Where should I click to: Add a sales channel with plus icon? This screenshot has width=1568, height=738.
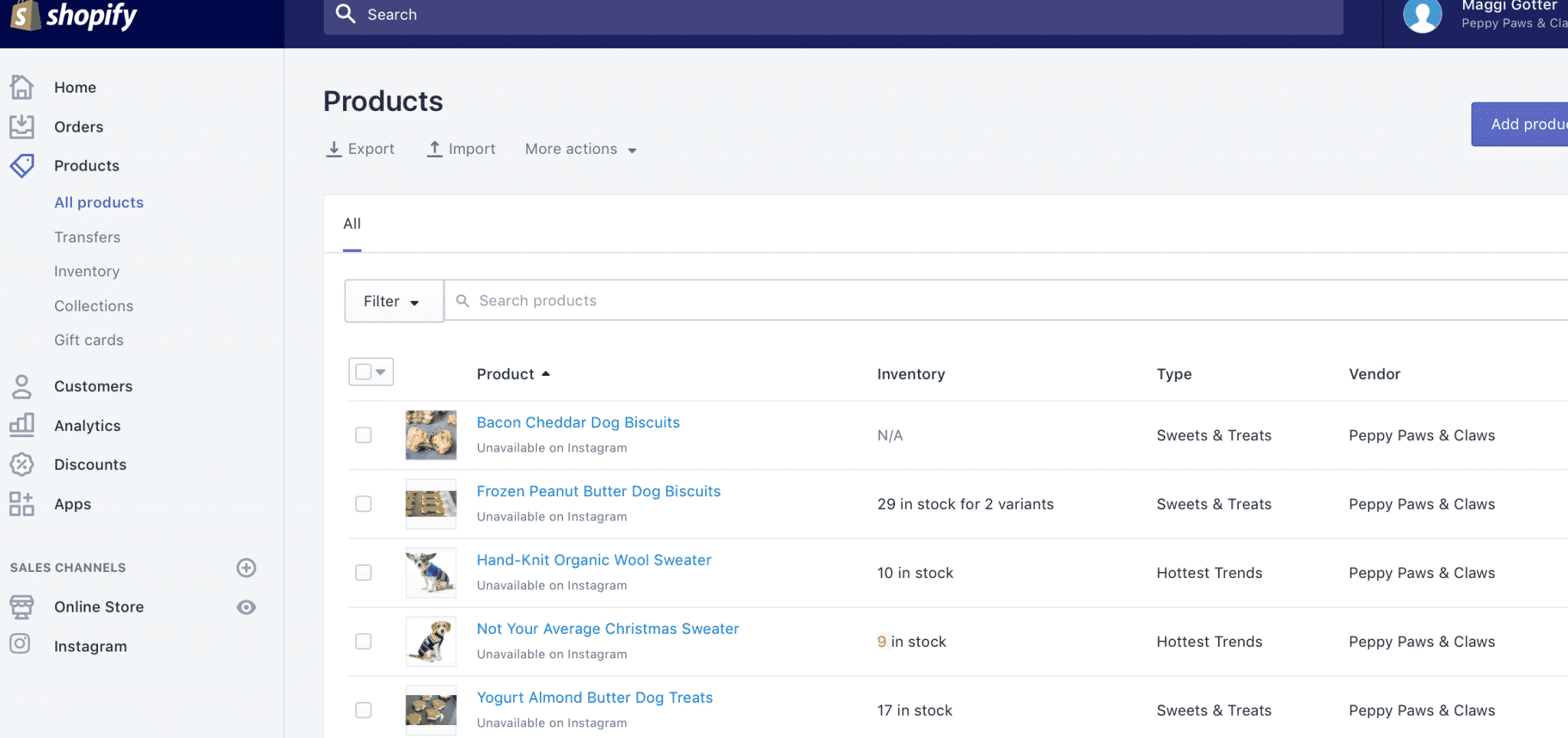246,567
